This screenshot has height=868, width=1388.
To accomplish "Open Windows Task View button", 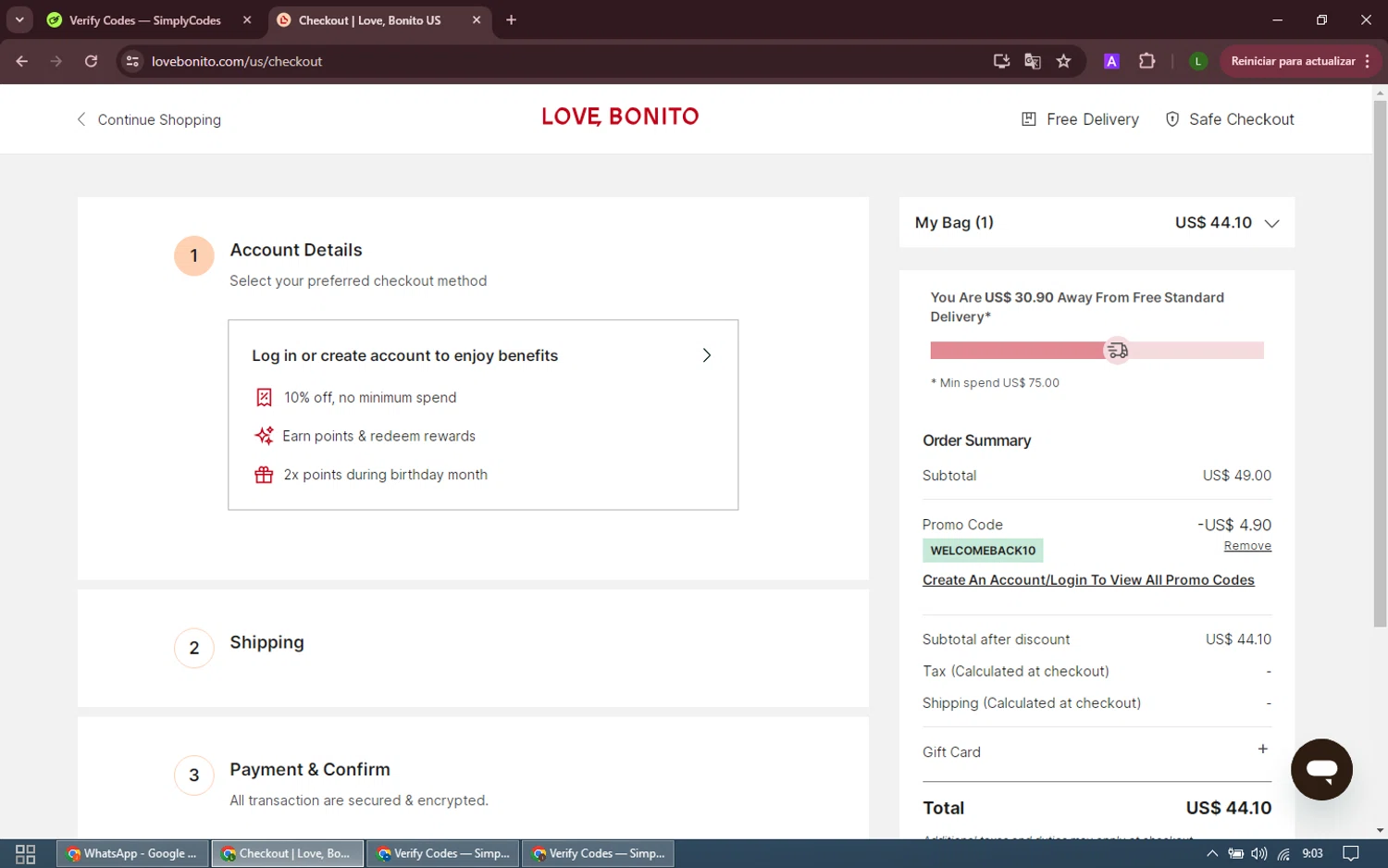I will (x=26, y=853).
